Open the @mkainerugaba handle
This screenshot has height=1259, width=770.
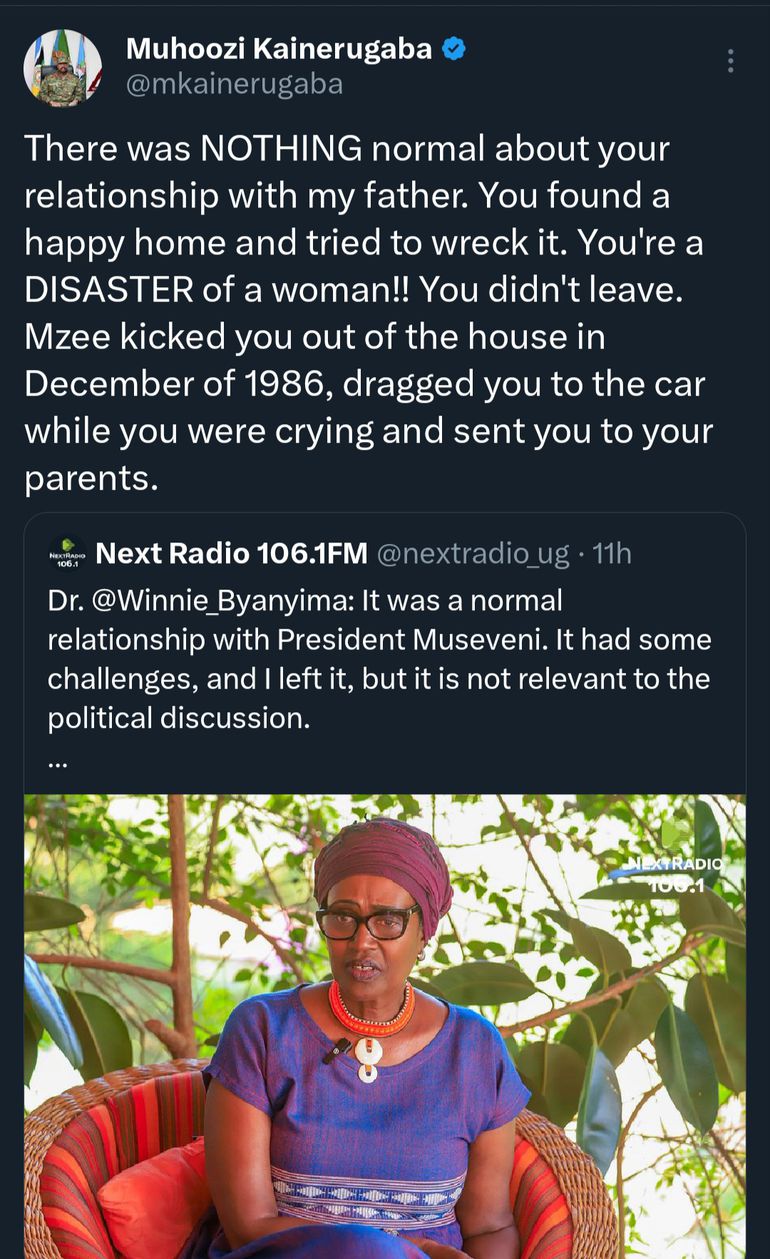click(234, 85)
